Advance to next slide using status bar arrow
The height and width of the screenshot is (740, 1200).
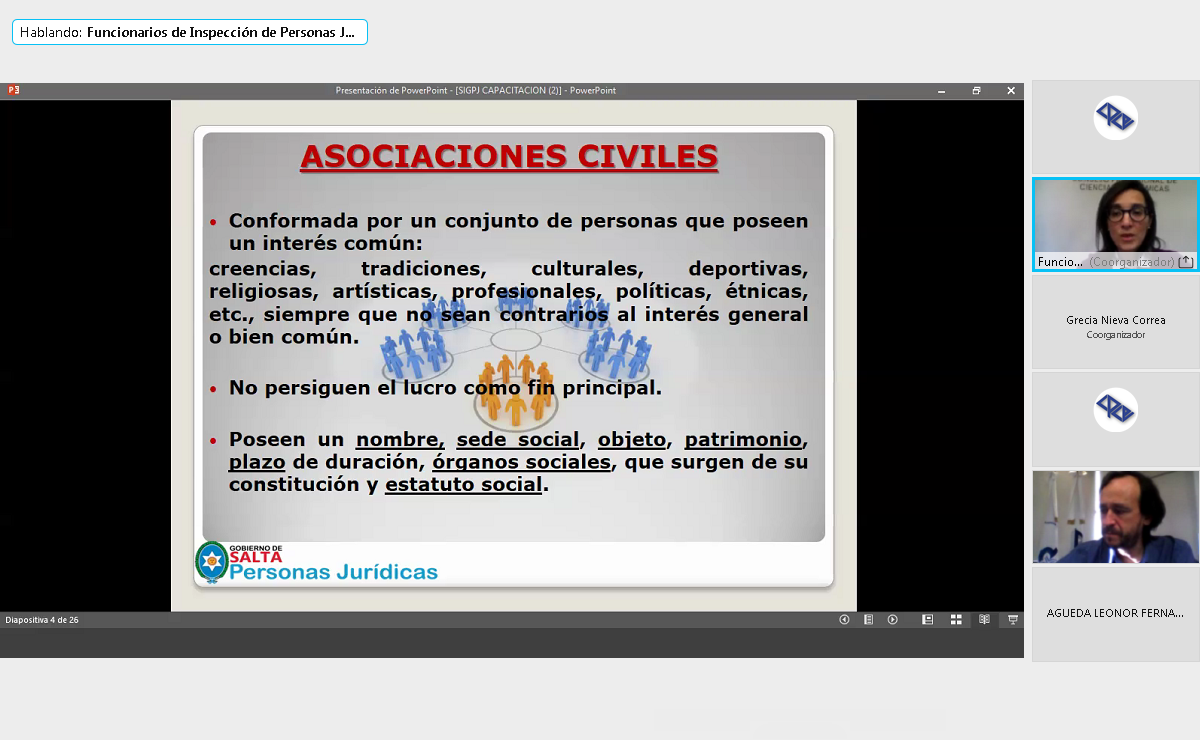(893, 620)
